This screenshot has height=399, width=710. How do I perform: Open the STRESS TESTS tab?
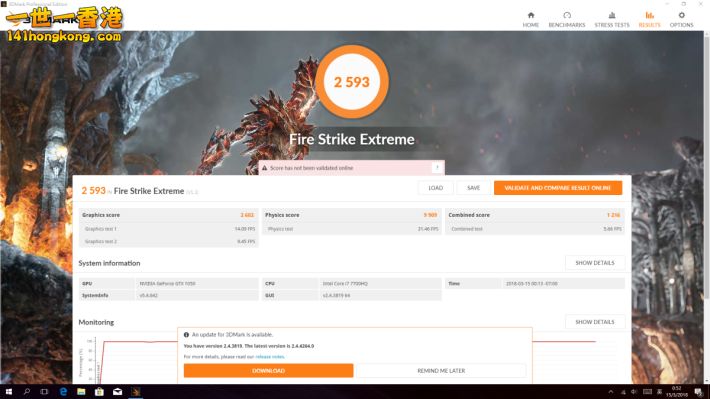(x=612, y=19)
